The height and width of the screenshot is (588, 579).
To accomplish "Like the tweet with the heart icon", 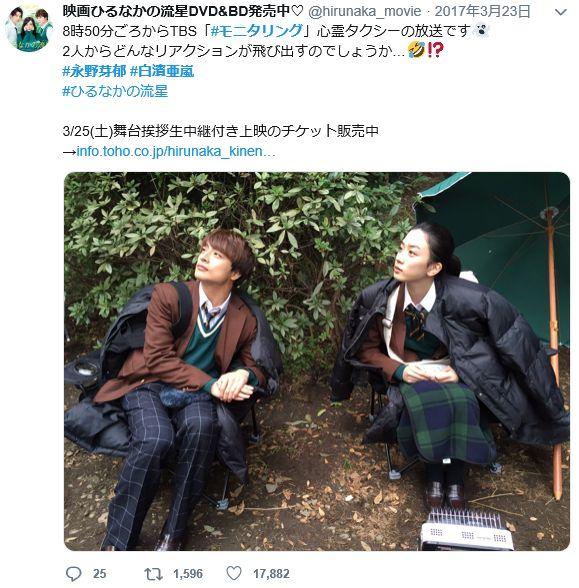I will [x=234, y=573].
